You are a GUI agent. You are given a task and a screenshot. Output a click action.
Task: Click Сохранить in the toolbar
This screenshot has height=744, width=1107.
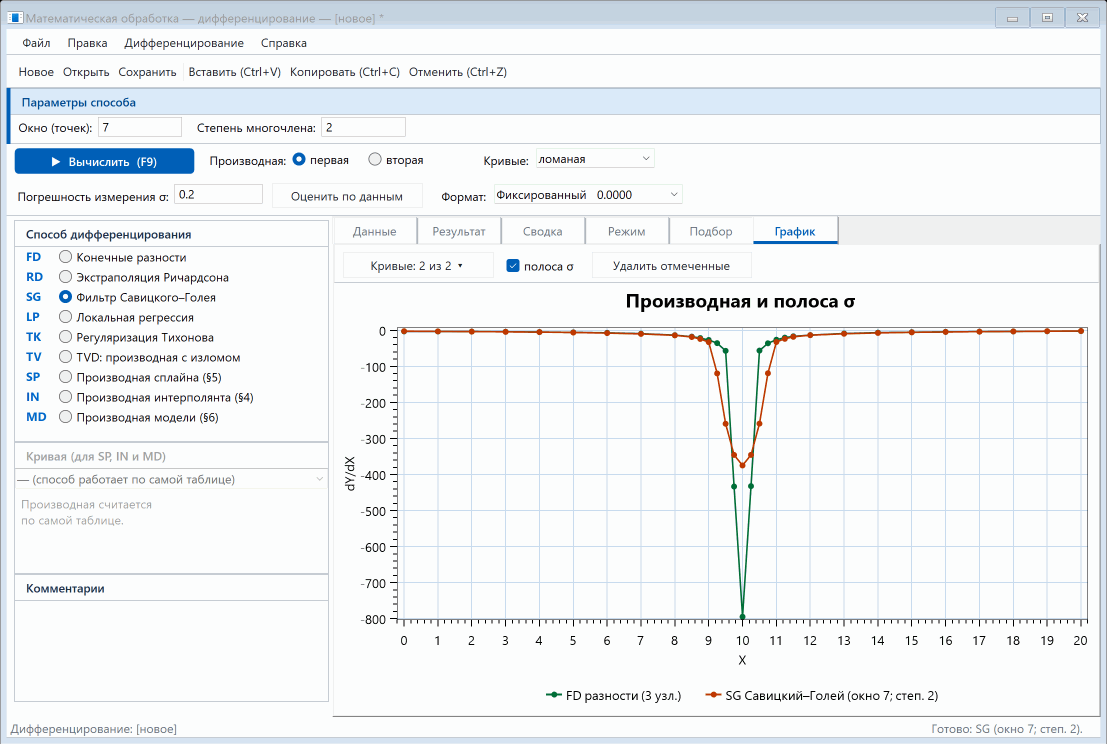tap(148, 72)
